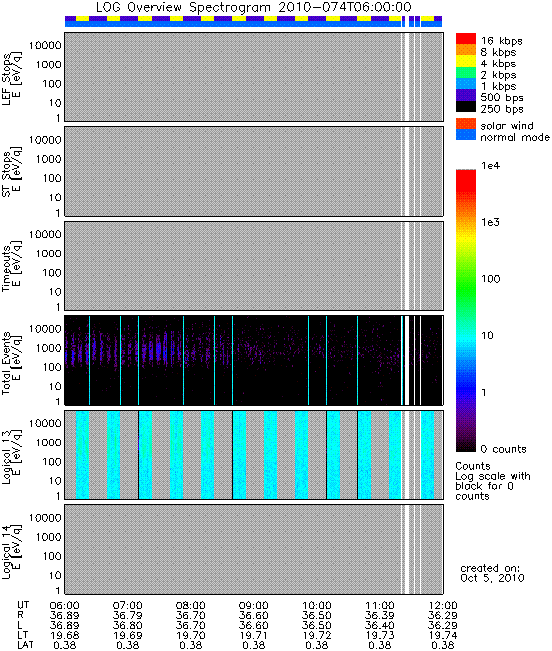
Task: Click the R value 36.39
Action: tap(380, 615)
